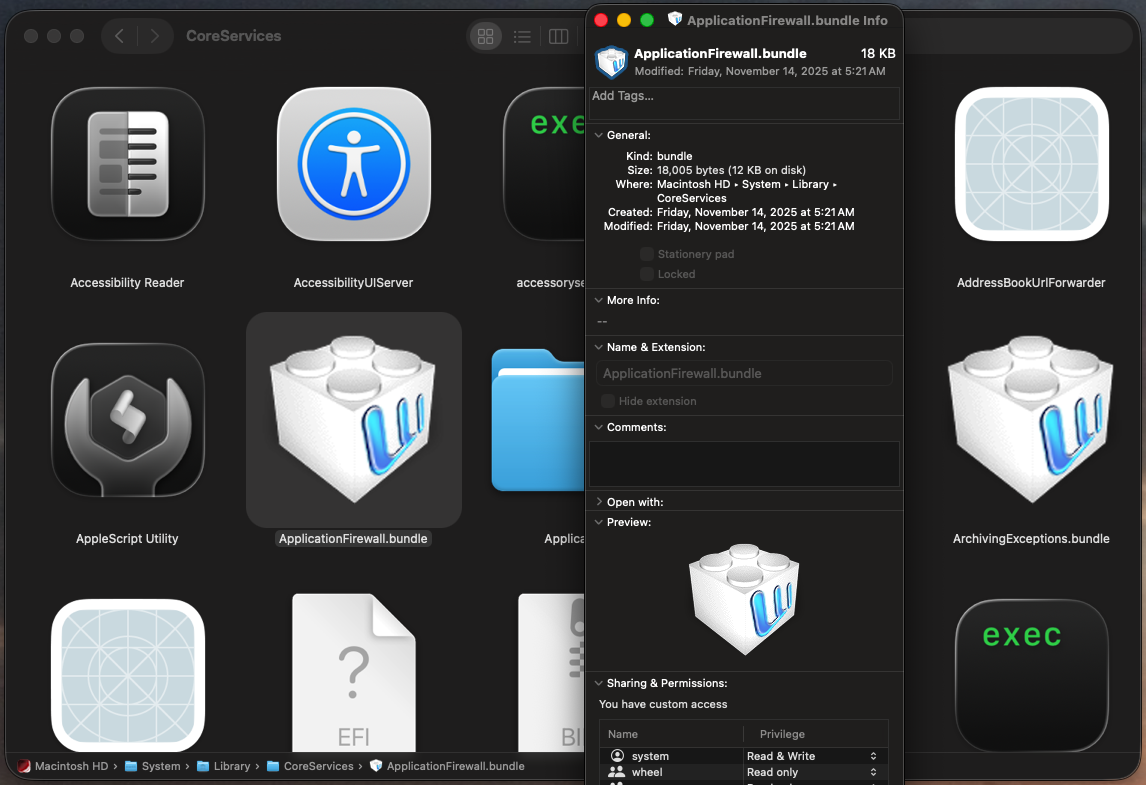Switch Finder to list view
This screenshot has width=1146, height=785.
pyautogui.click(x=522, y=37)
